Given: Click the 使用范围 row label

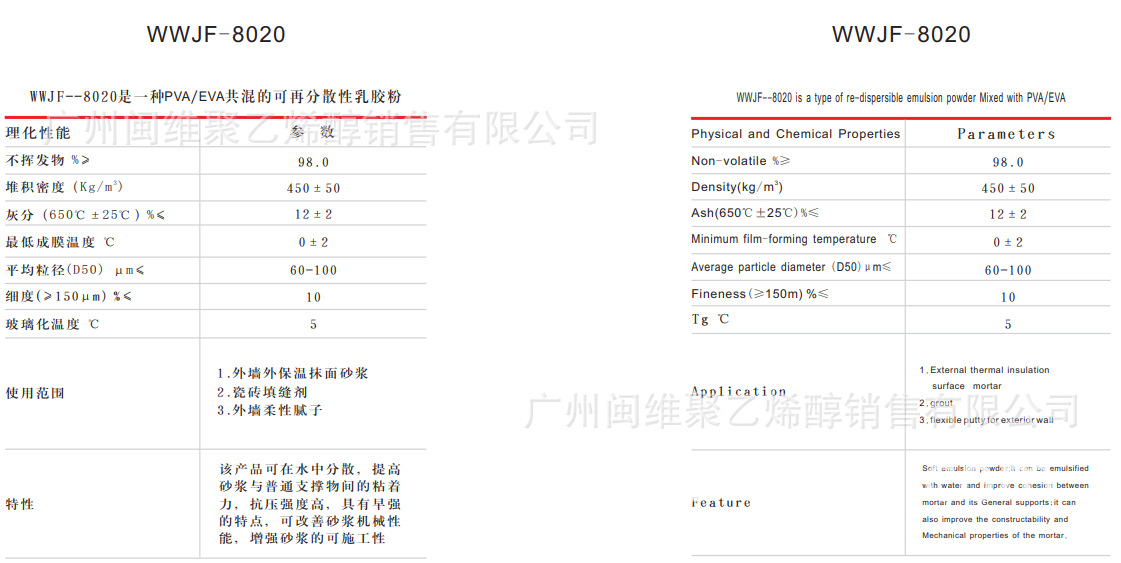Looking at the screenshot, I should click(35, 393).
